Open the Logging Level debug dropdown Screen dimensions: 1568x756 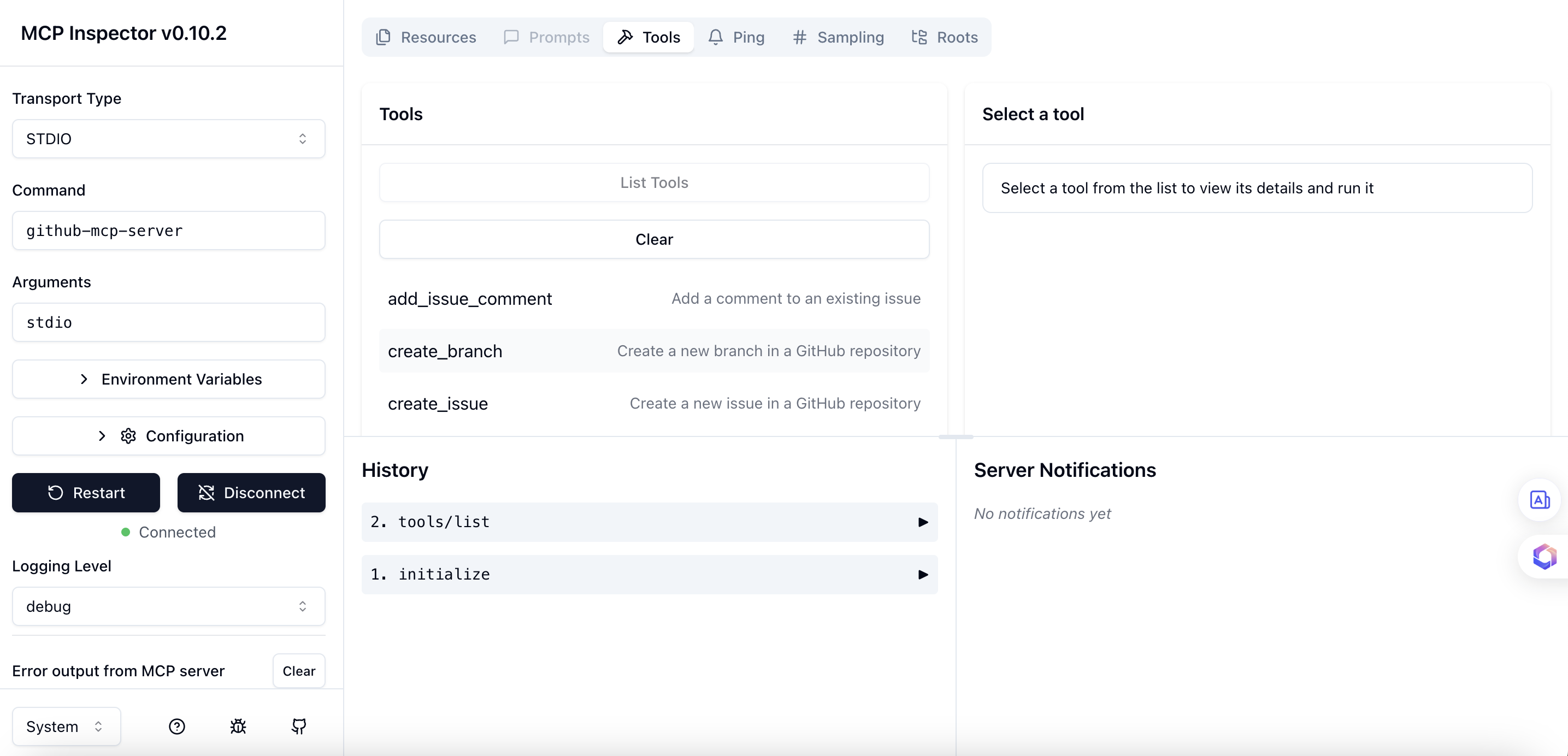(x=169, y=606)
